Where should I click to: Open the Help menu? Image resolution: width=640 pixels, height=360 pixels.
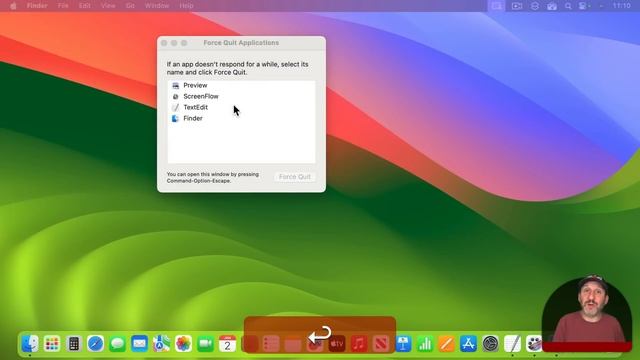(x=187, y=6)
